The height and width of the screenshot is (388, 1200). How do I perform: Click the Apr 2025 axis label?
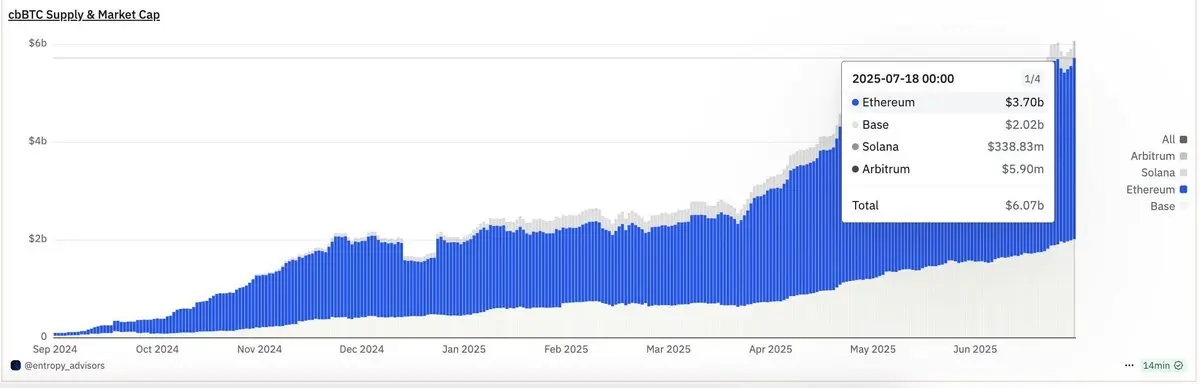tap(770, 349)
